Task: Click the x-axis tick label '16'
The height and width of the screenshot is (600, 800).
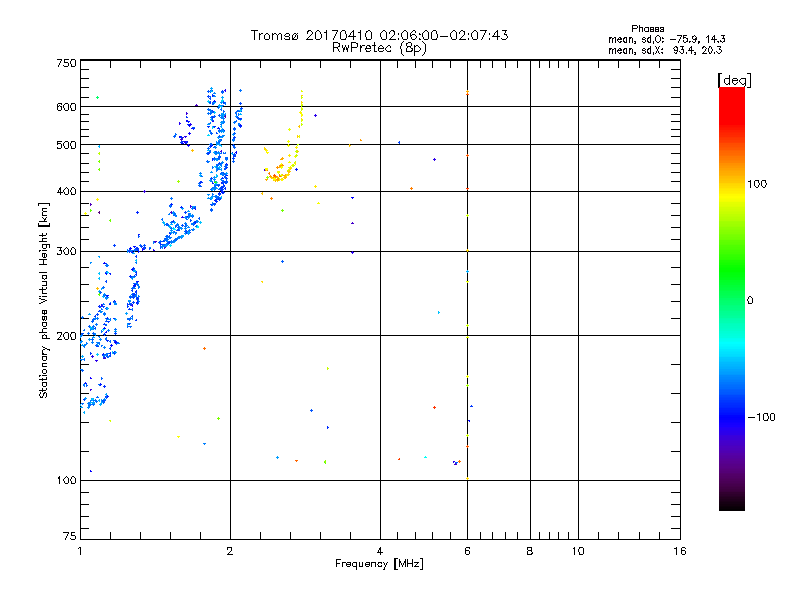Action: click(x=680, y=551)
